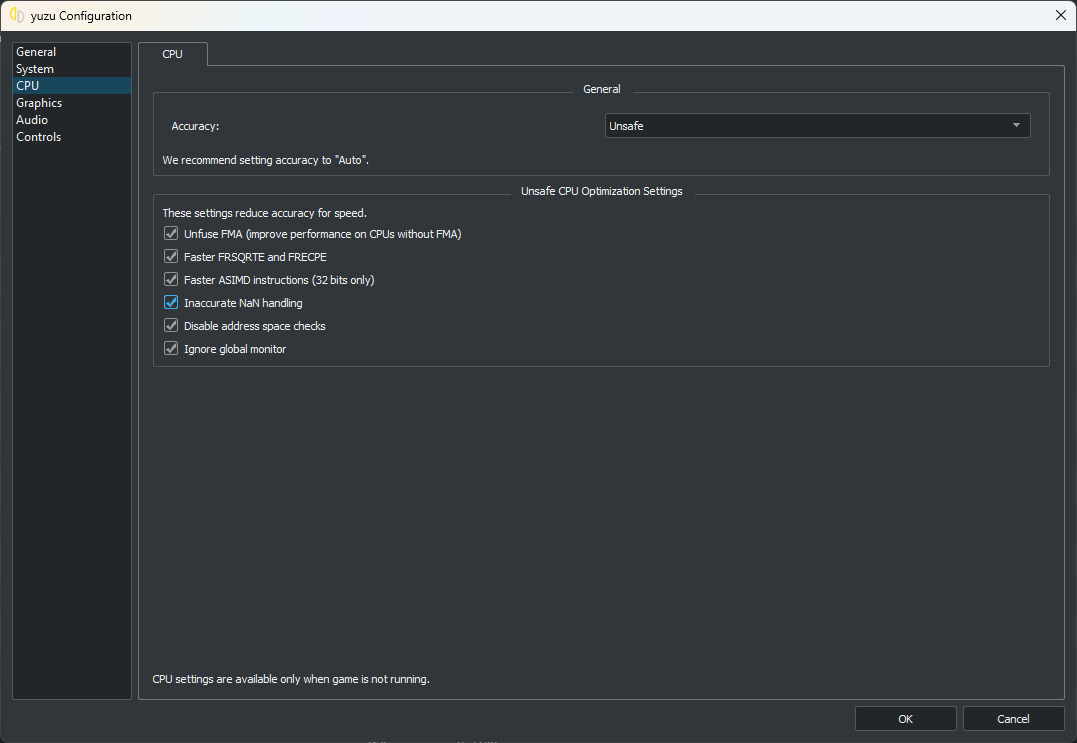Uncheck Disable address space checks
The height and width of the screenshot is (743, 1077).
(171, 326)
